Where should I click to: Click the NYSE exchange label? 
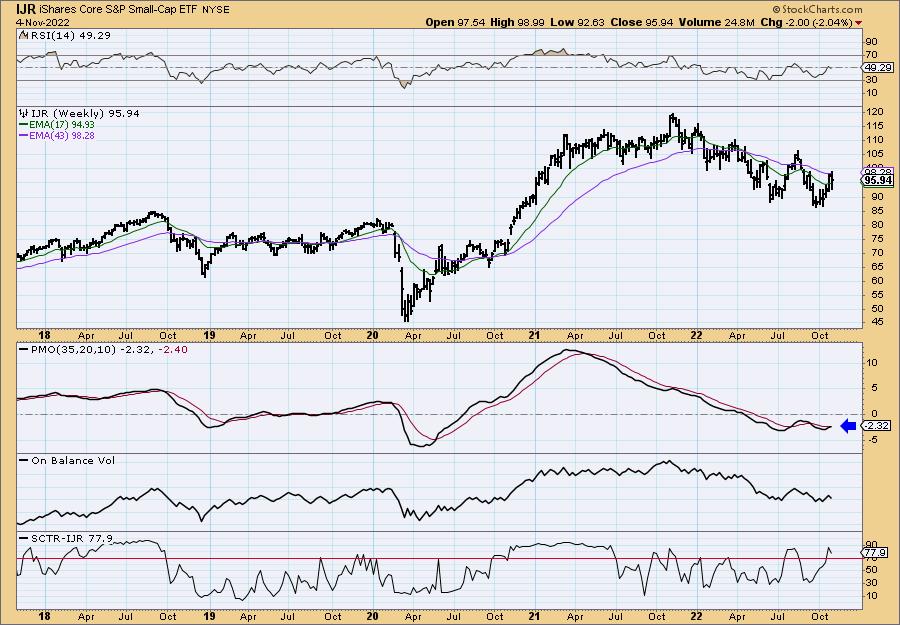coord(216,10)
